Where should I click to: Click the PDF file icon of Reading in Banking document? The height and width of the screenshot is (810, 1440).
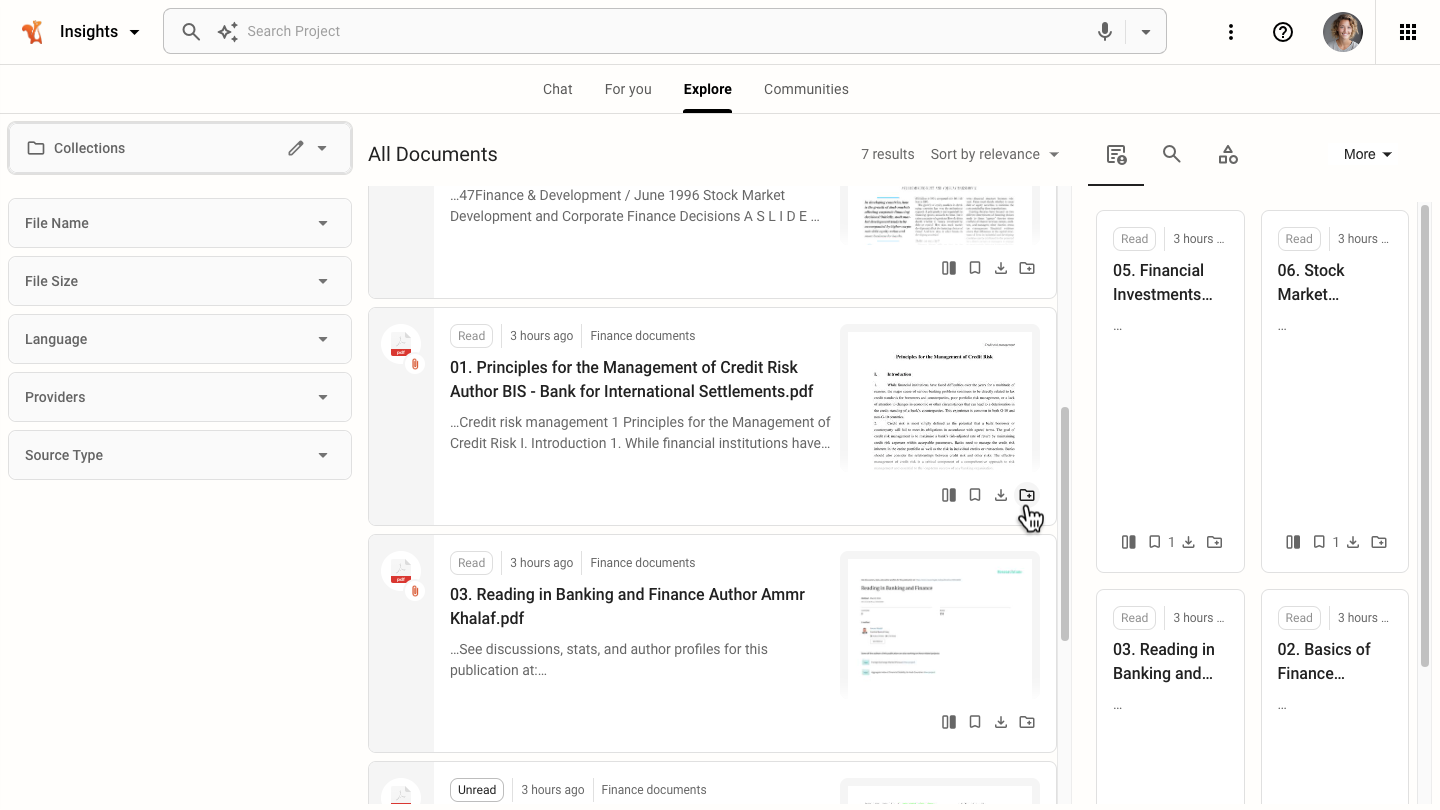(x=401, y=571)
